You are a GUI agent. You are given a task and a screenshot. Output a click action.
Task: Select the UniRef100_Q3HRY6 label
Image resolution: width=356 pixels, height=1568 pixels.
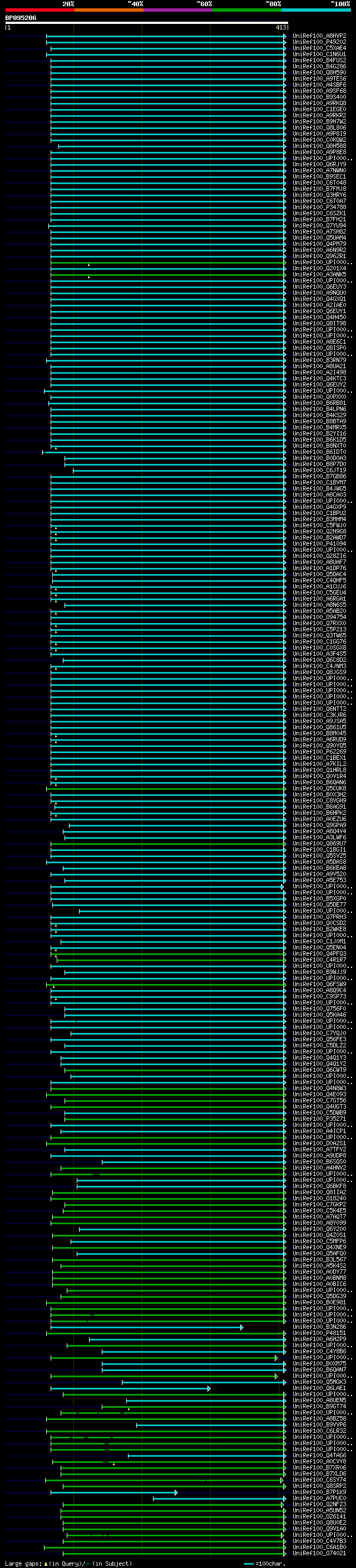(x=319, y=195)
